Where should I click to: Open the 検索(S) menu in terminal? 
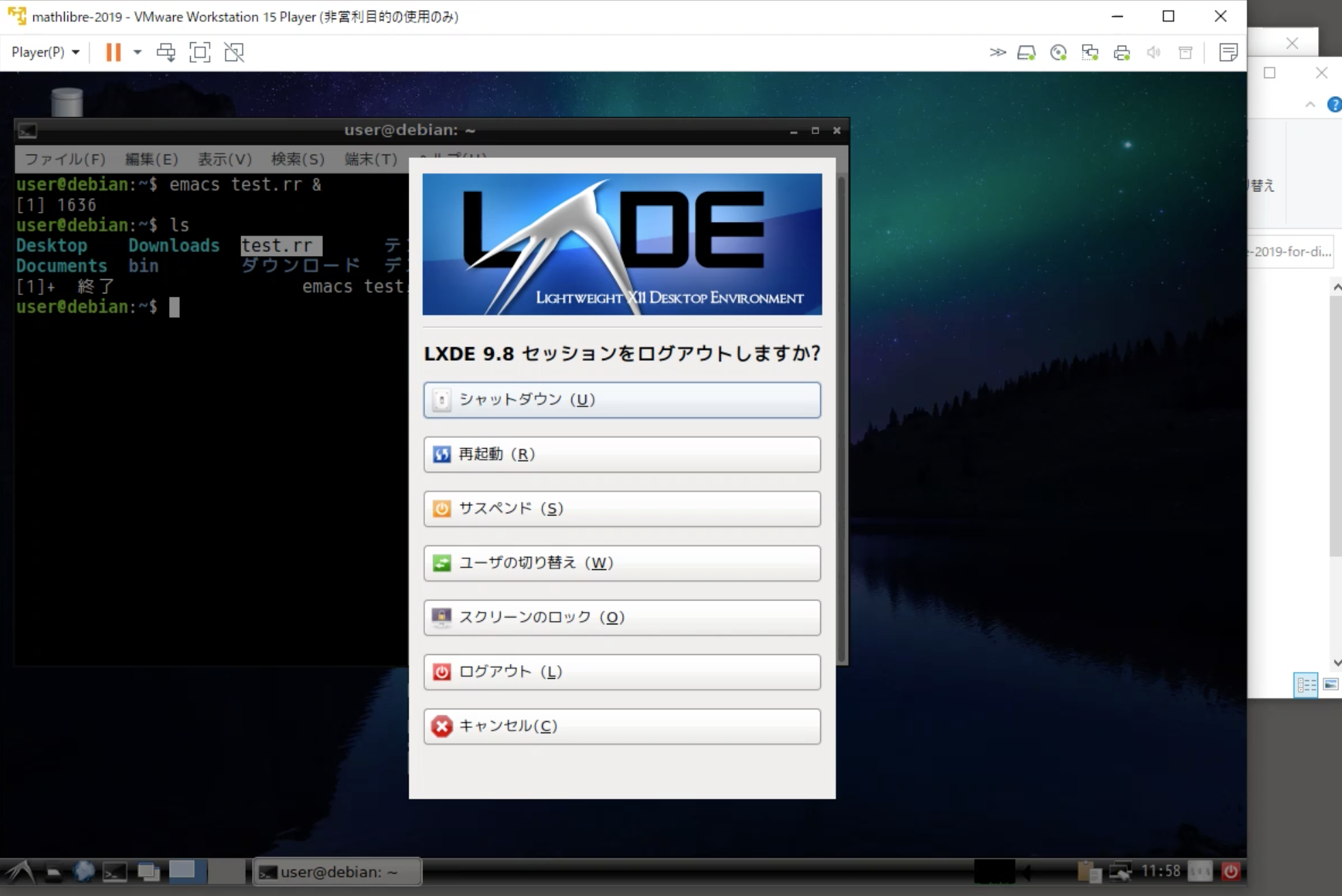(298, 159)
